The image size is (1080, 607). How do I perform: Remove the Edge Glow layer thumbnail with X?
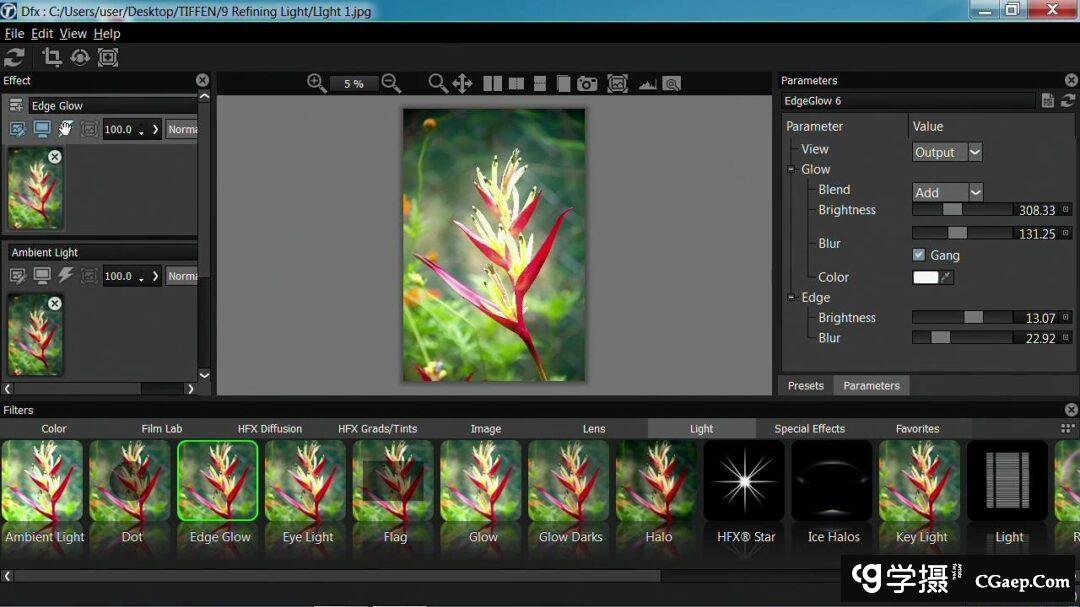point(55,156)
